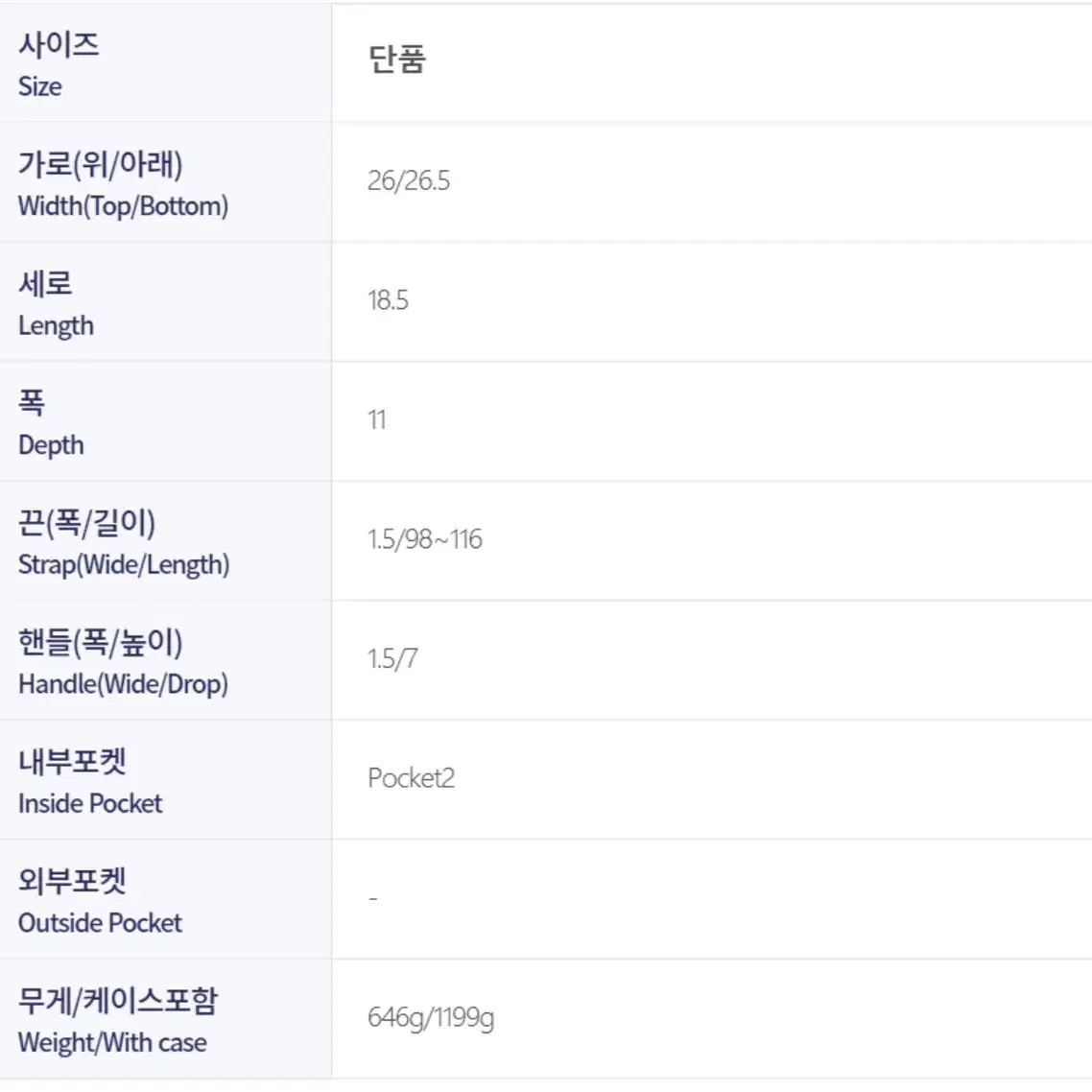Click the Korean 무게/케이스포함 text
This screenshot has height=1092, width=1092.
tap(118, 1001)
